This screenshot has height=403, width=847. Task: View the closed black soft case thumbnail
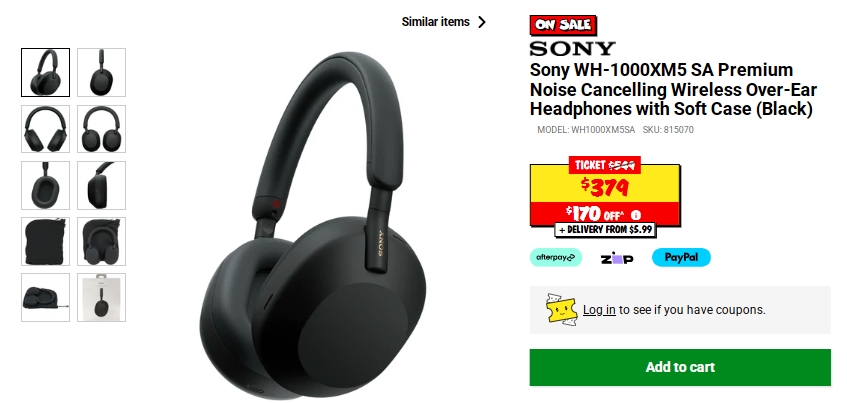pyautogui.click(x=45, y=241)
